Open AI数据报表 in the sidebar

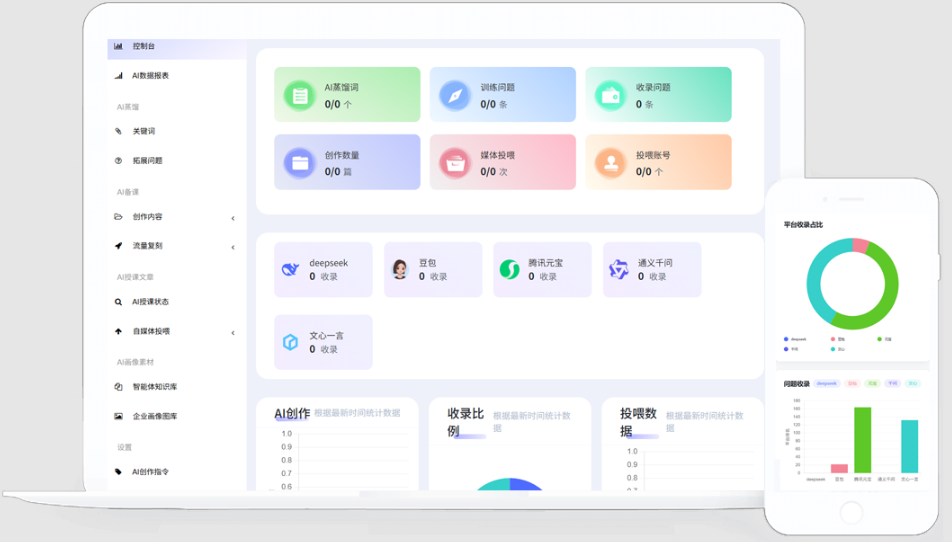(150, 76)
